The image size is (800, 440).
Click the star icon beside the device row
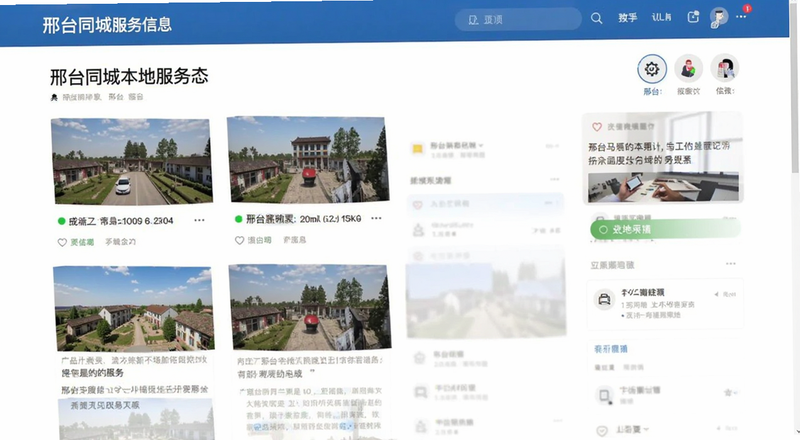[x=728, y=393]
